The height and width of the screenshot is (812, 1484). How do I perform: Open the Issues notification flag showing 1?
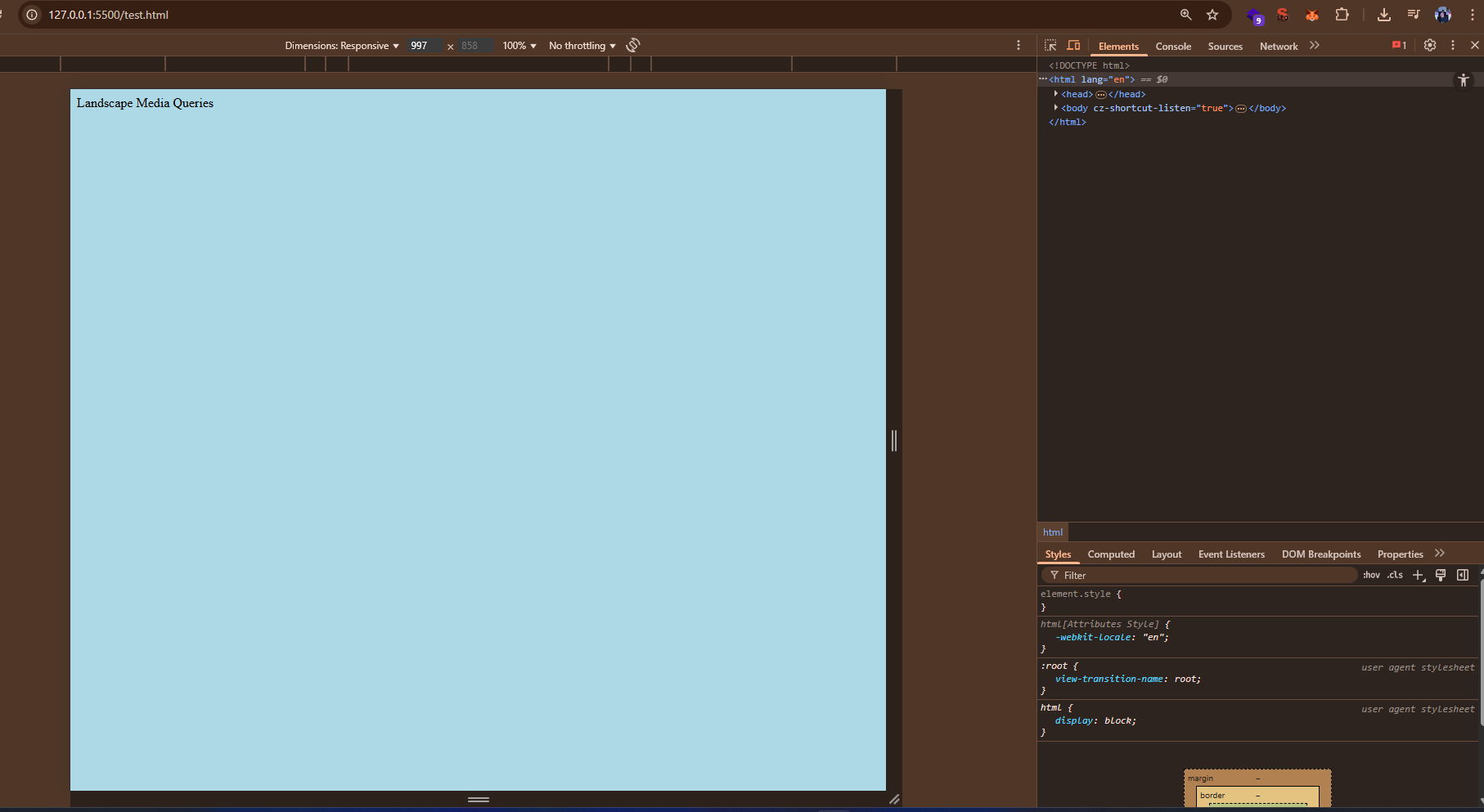pyautogui.click(x=1398, y=46)
